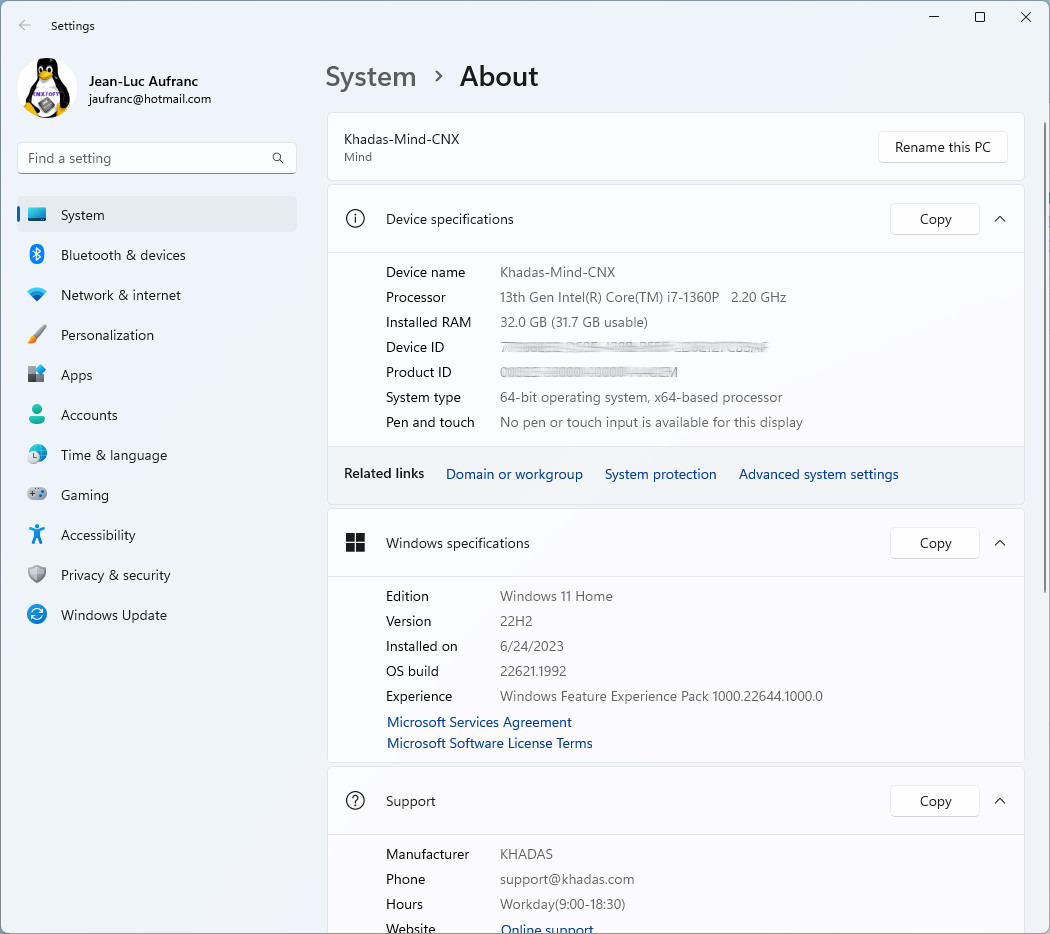
Task: Open System protection link
Action: (660, 474)
